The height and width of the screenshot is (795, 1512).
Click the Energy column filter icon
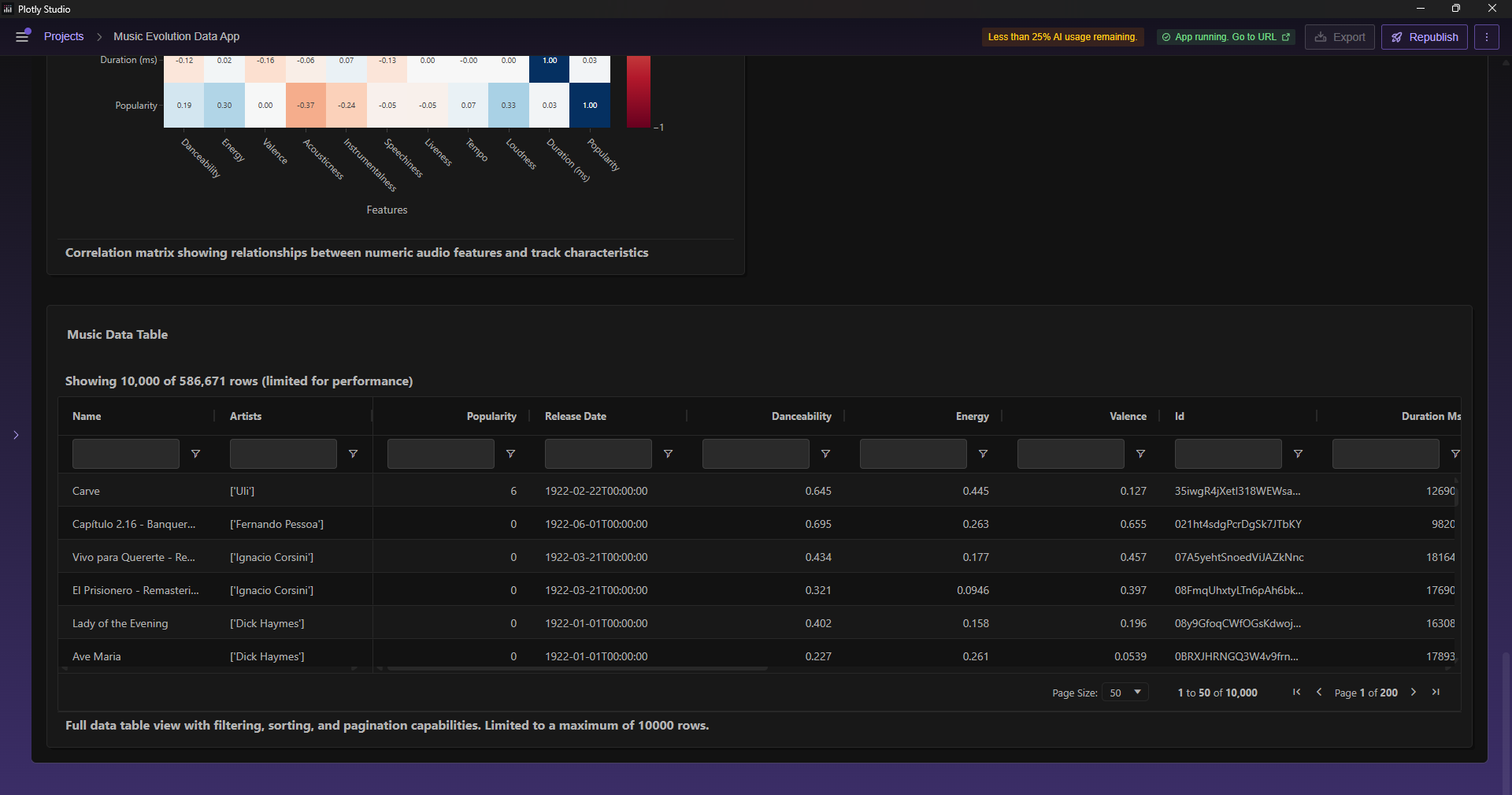pyautogui.click(x=984, y=454)
